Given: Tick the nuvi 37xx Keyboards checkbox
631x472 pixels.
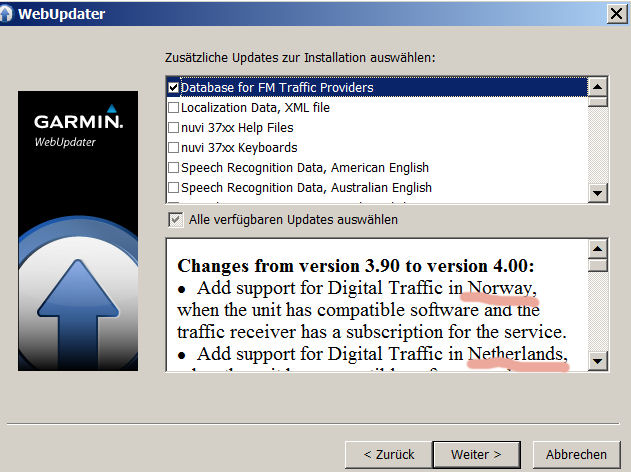Looking at the screenshot, I should coord(174,148).
